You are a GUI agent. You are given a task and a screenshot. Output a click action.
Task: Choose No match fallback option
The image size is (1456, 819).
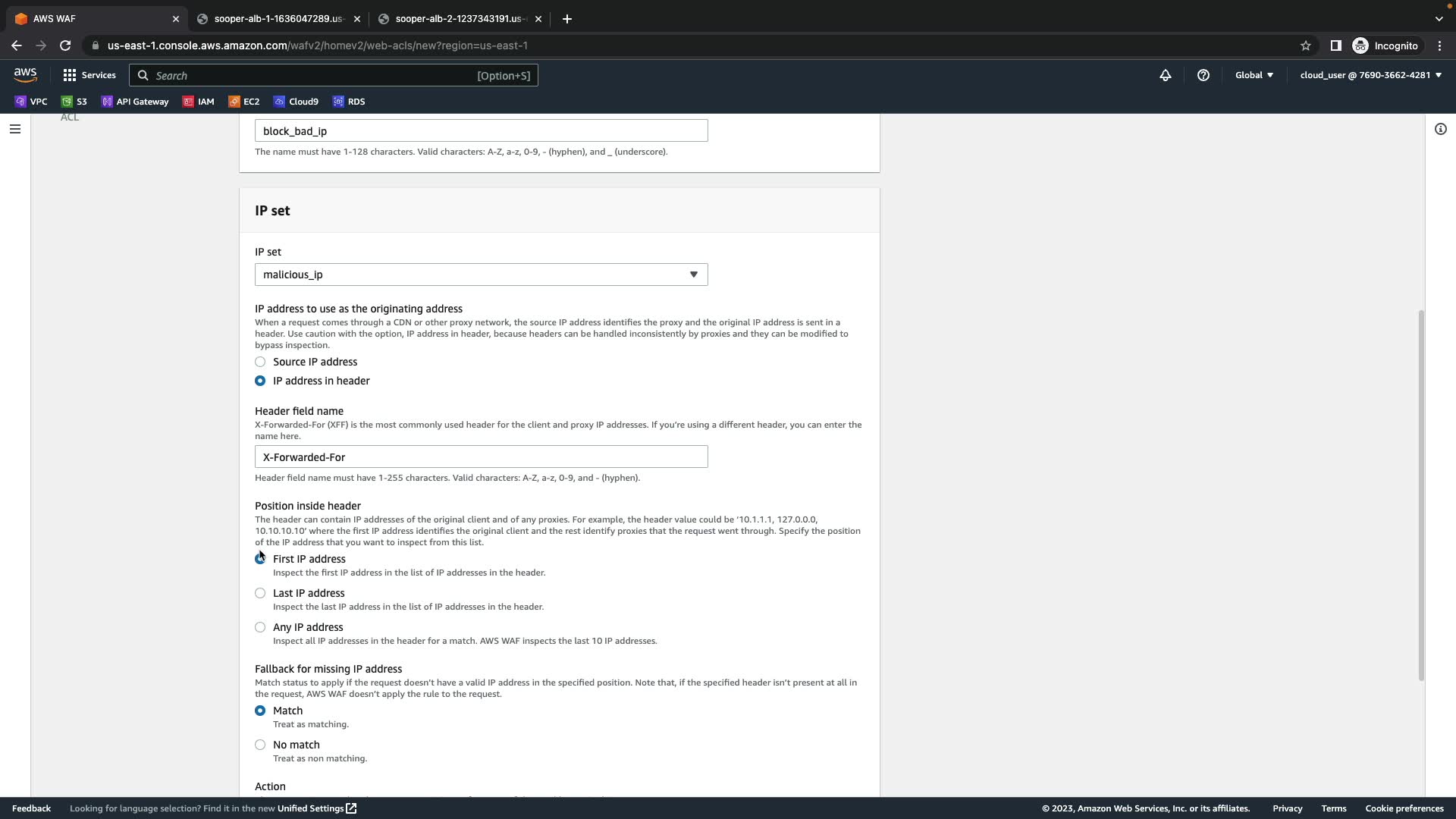coord(260,745)
